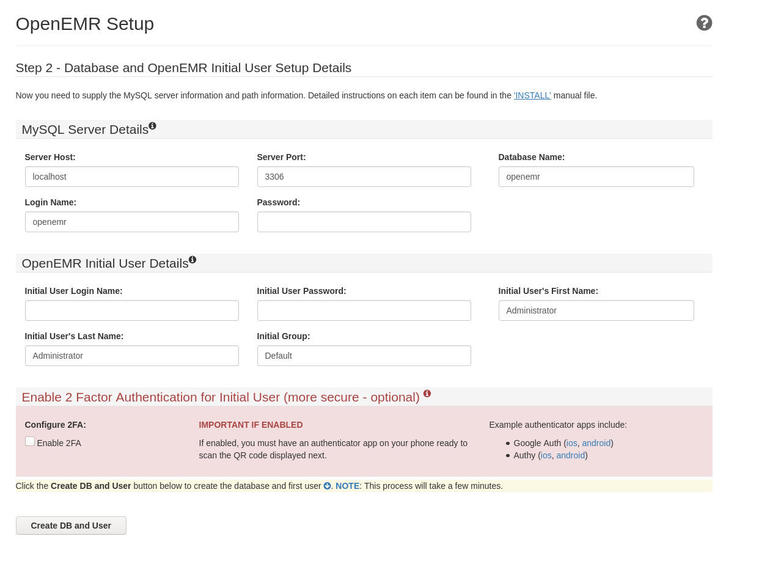Click the 'Step 2 - Database and OpenEMR Initial User Setup Details' heading

coord(184,68)
